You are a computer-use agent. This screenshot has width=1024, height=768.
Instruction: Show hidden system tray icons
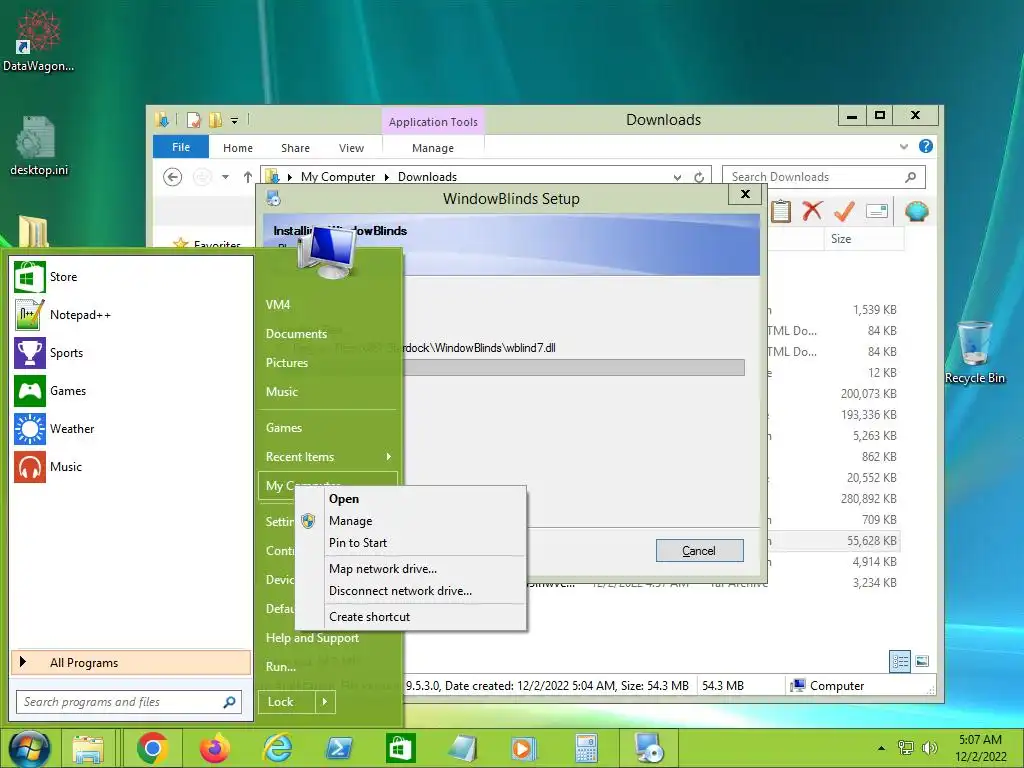pyautogui.click(x=882, y=748)
